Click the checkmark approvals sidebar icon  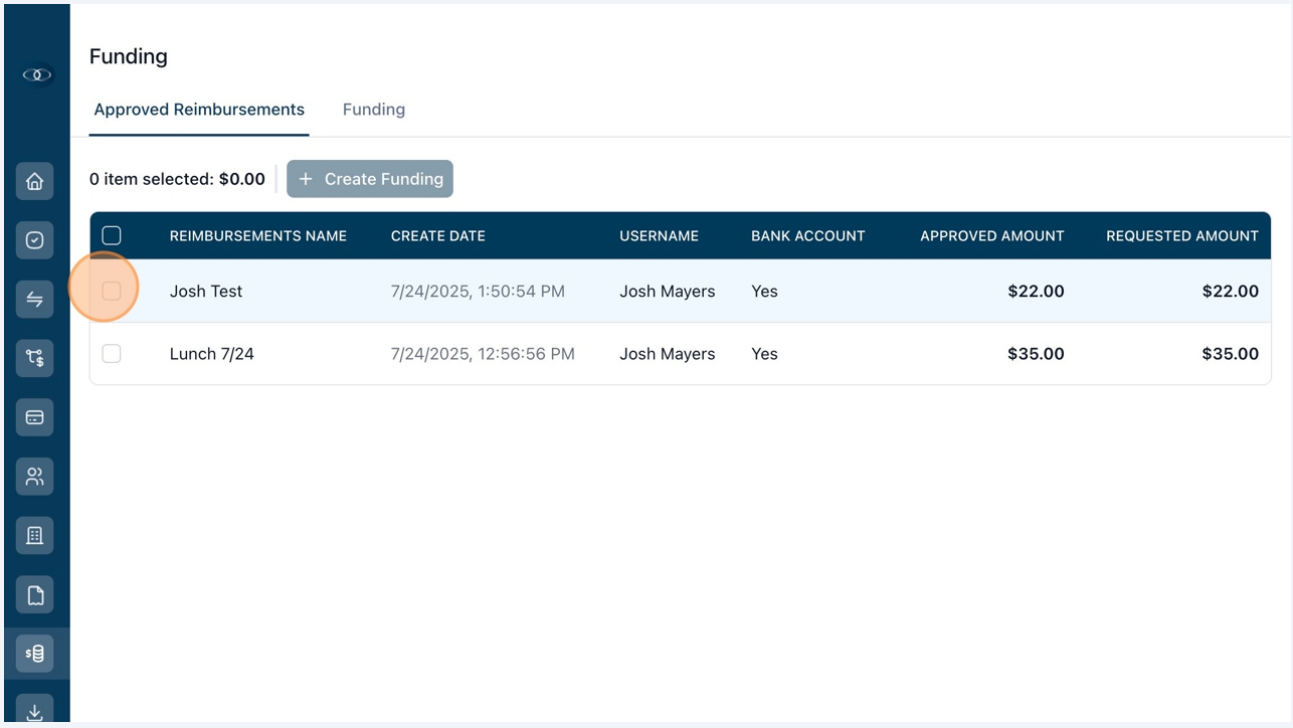point(35,240)
